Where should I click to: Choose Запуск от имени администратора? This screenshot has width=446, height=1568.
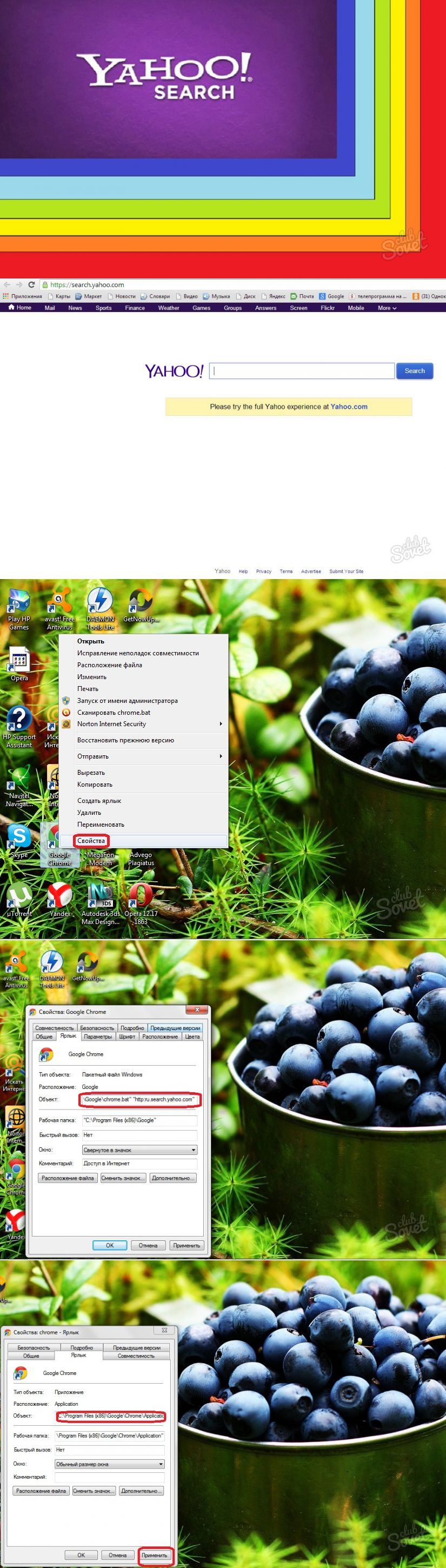[144, 701]
